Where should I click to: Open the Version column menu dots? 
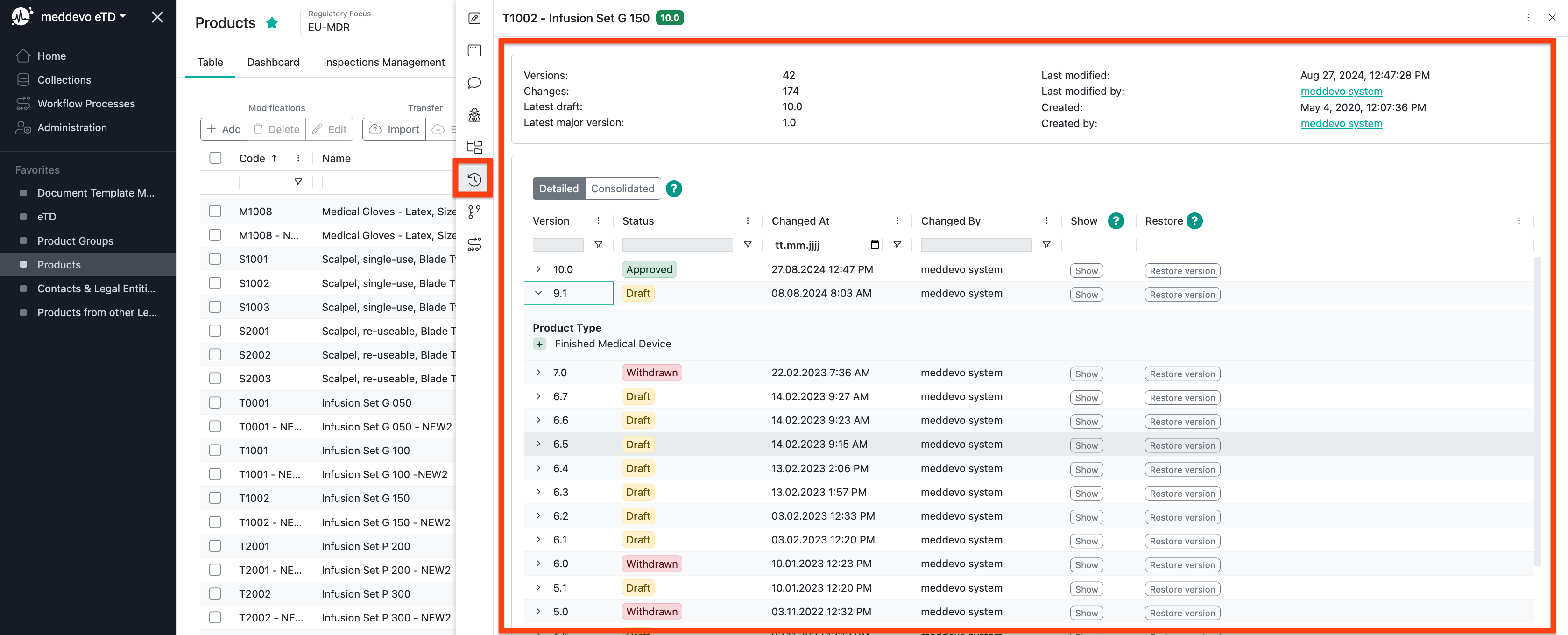pos(598,221)
